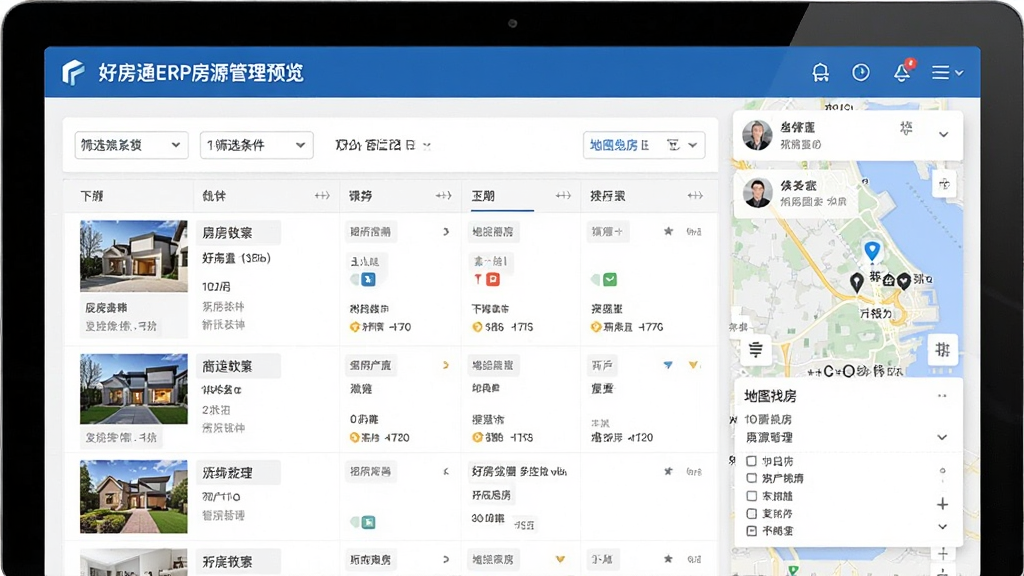Click second row's orange coin icon in 玉期 column

coord(477,438)
